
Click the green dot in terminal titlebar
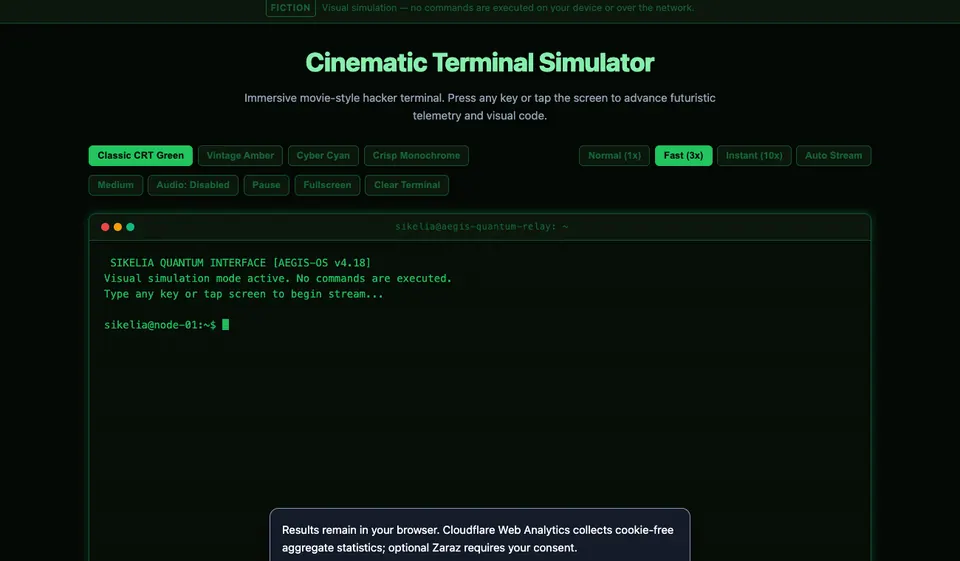tap(130, 227)
